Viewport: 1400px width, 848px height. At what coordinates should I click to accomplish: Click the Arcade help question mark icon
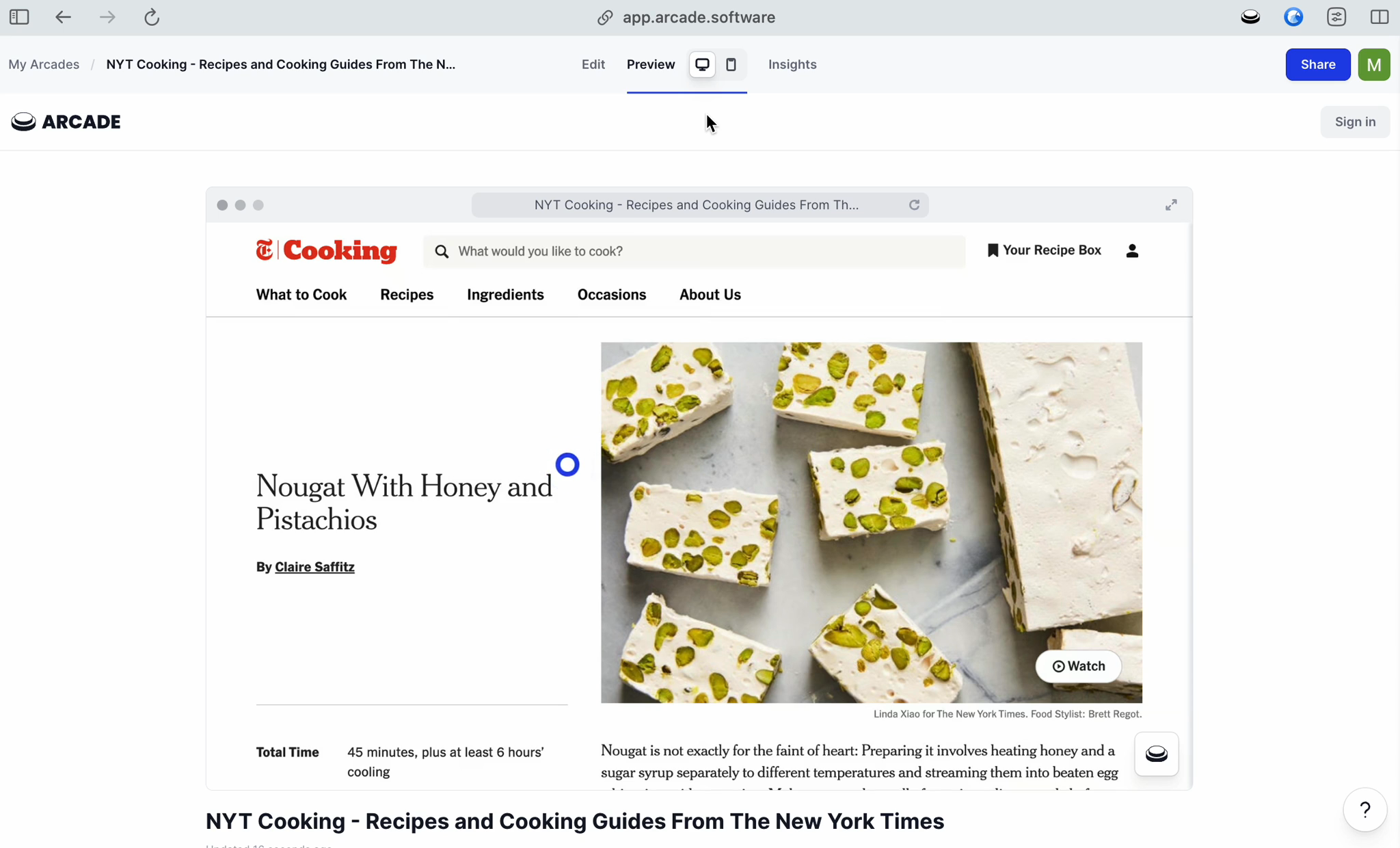tap(1366, 810)
